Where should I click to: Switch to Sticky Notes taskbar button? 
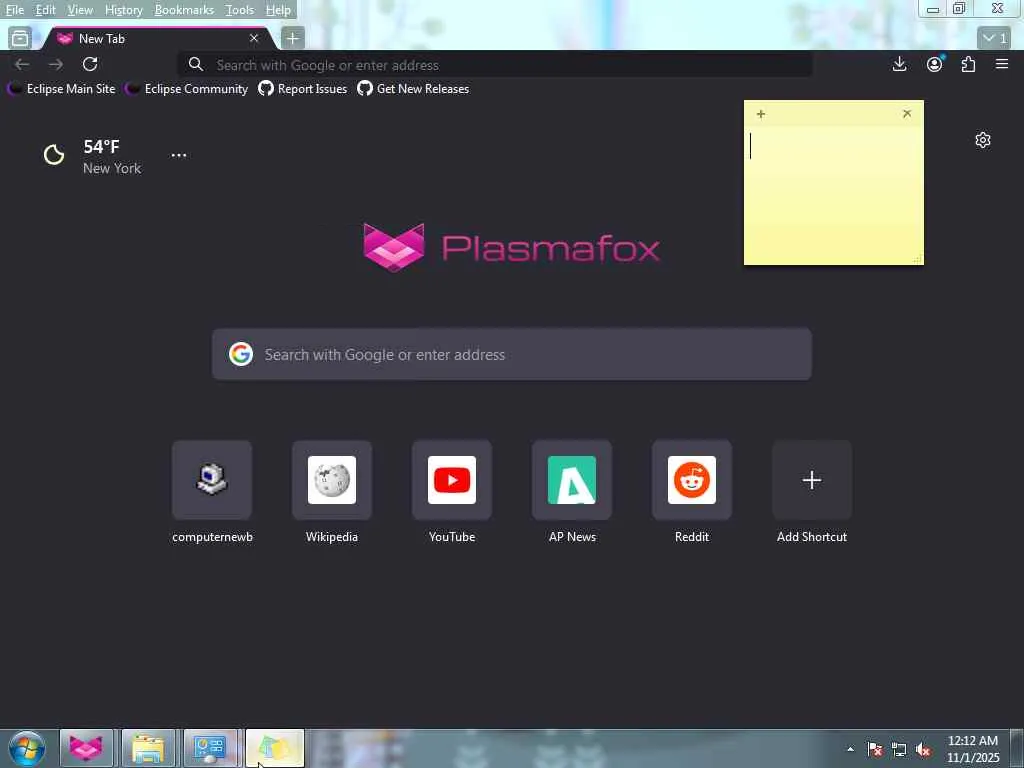274,748
